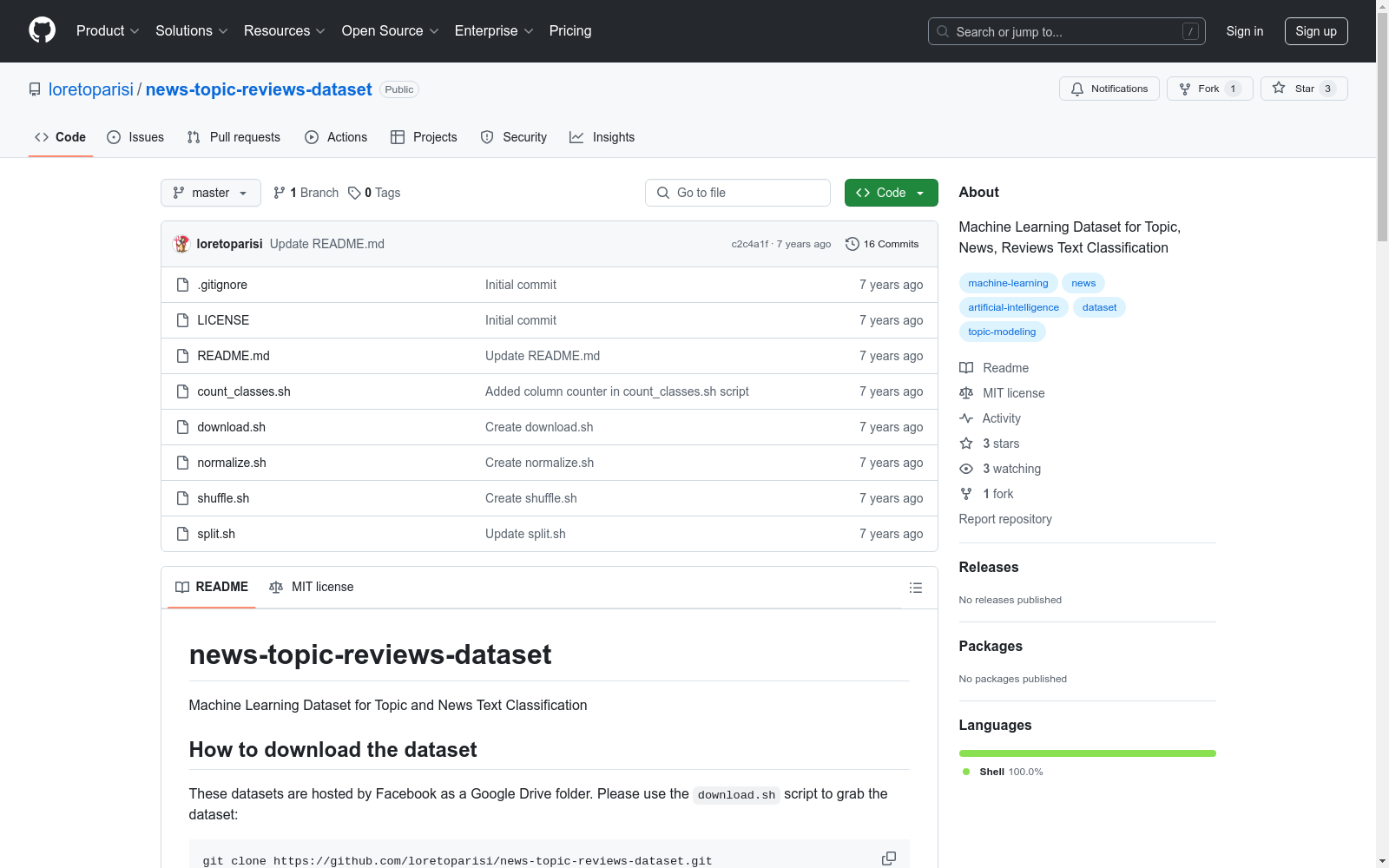
Task: Open the Pricing link
Action: point(570,30)
